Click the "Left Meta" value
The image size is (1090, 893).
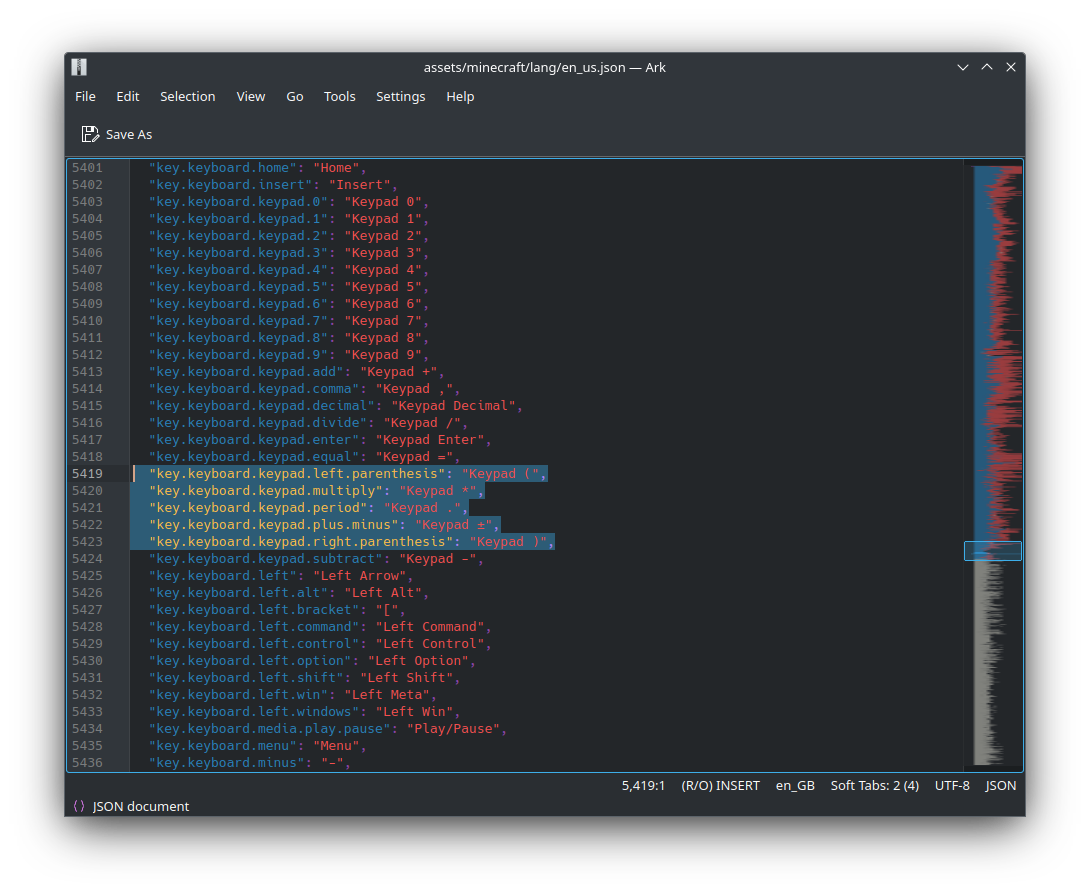coord(387,695)
